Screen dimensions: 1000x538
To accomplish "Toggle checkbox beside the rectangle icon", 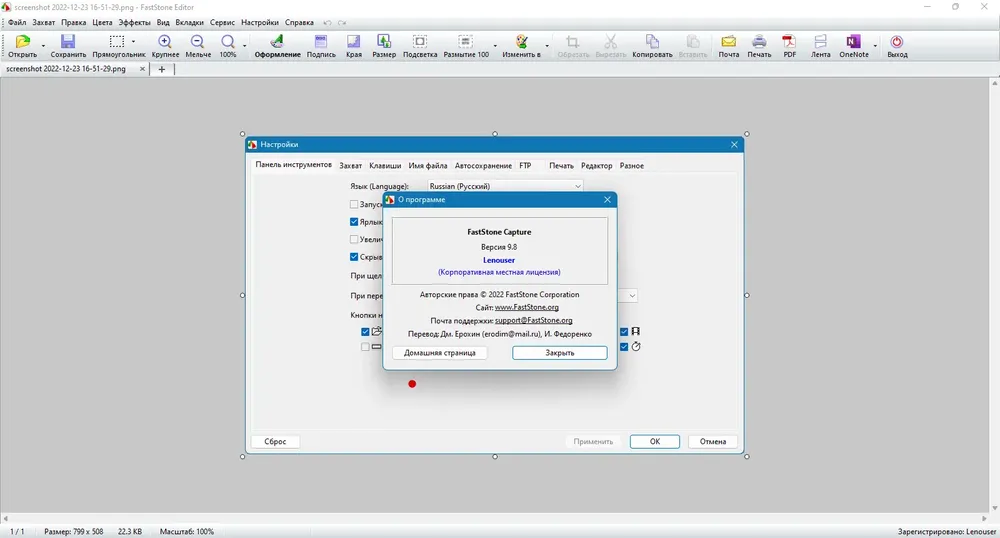I will pyautogui.click(x=365, y=347).
